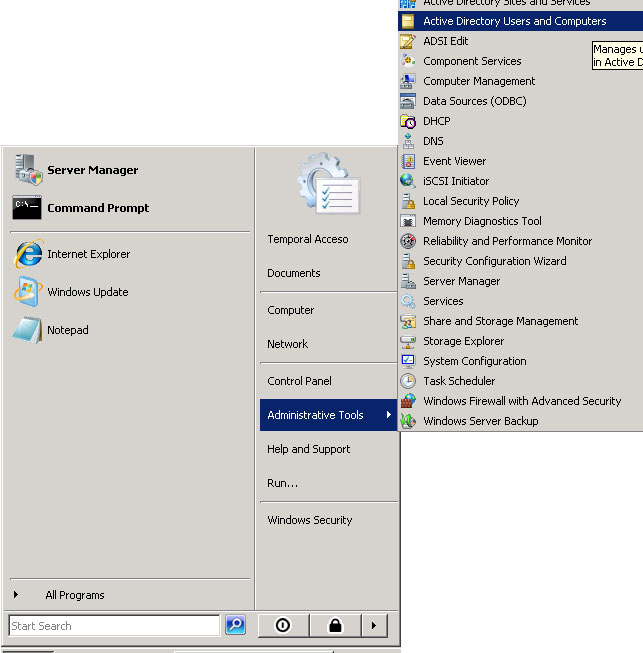The image size is (643, 653).
Task: Click the Memory Diagnostics Tool icon
Action: coord(408,221)
